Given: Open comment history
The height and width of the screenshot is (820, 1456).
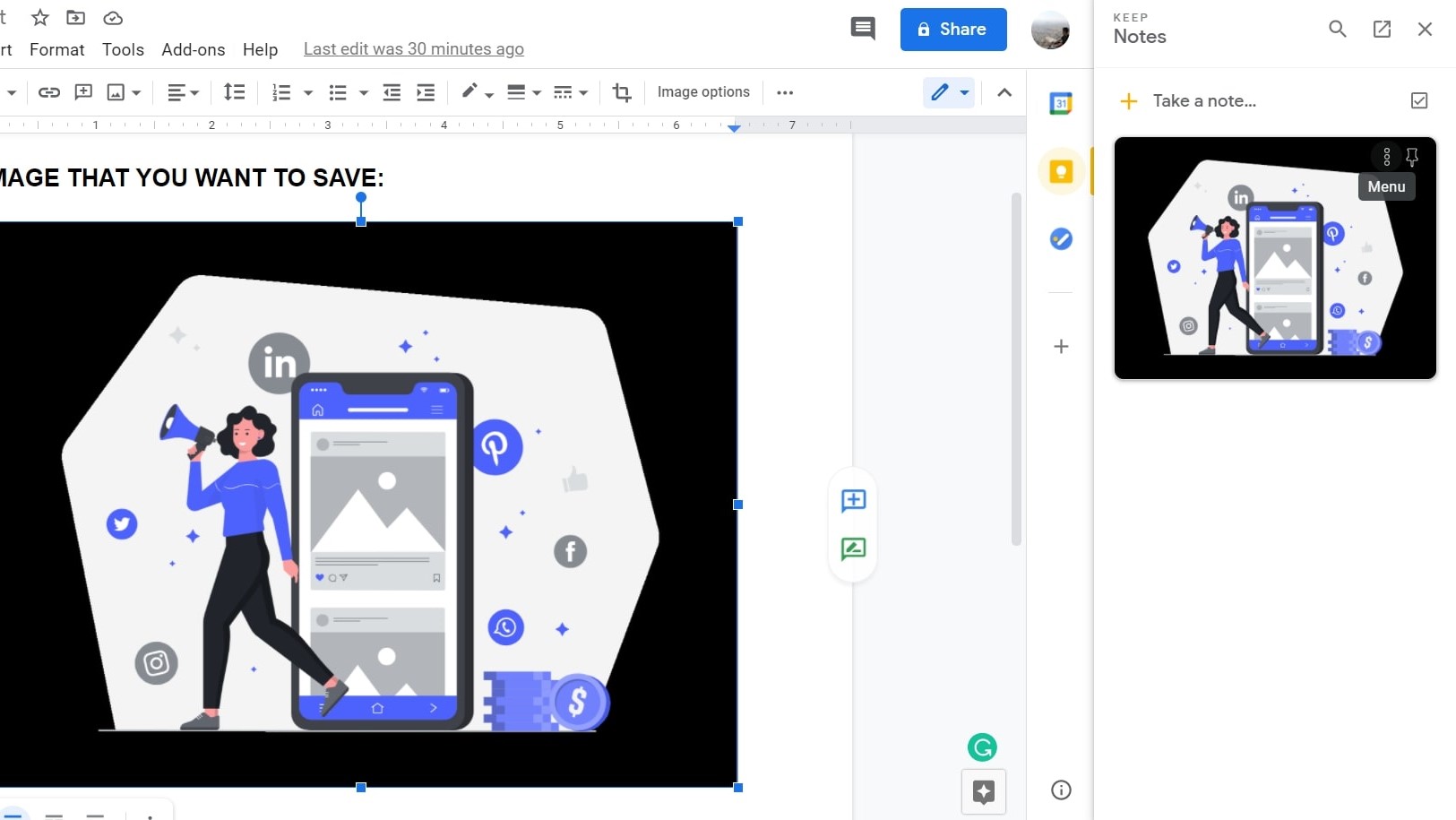Looking at the screenshot, I should [x=863, y=29].
